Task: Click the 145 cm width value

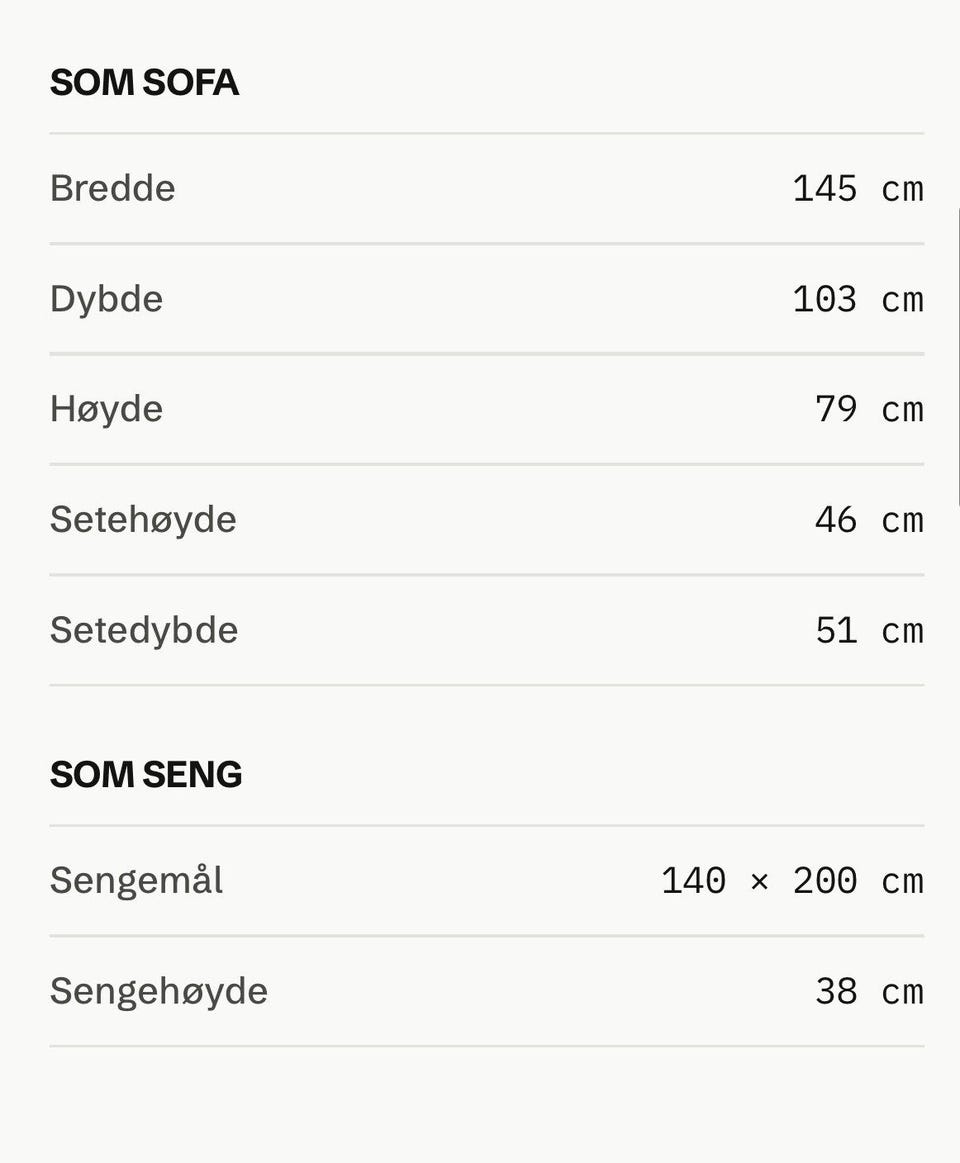Action: point(858,188)
